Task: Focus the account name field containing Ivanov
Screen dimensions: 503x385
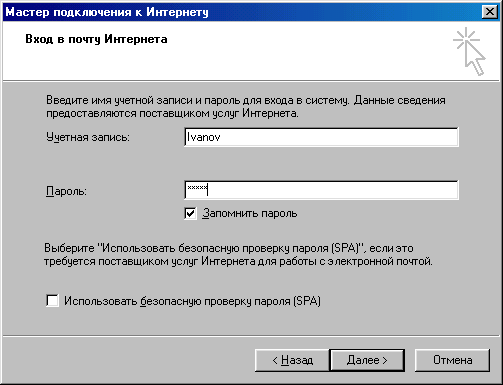Action: [x=321, y=137]
